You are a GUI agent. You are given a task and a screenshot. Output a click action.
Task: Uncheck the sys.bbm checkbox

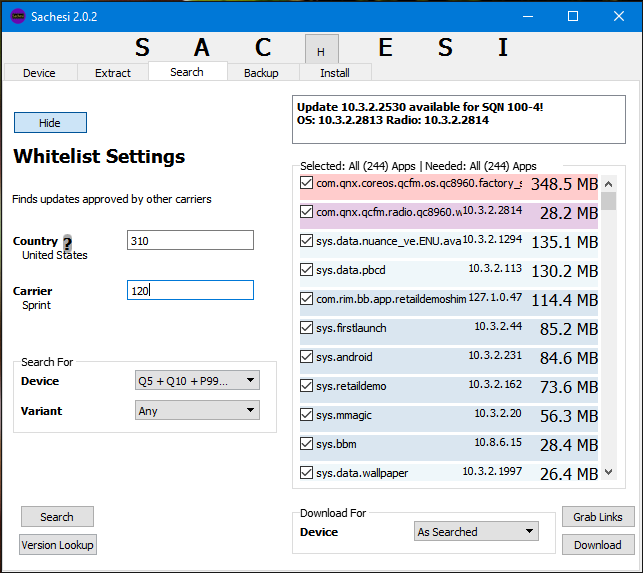tap(306, 443)
